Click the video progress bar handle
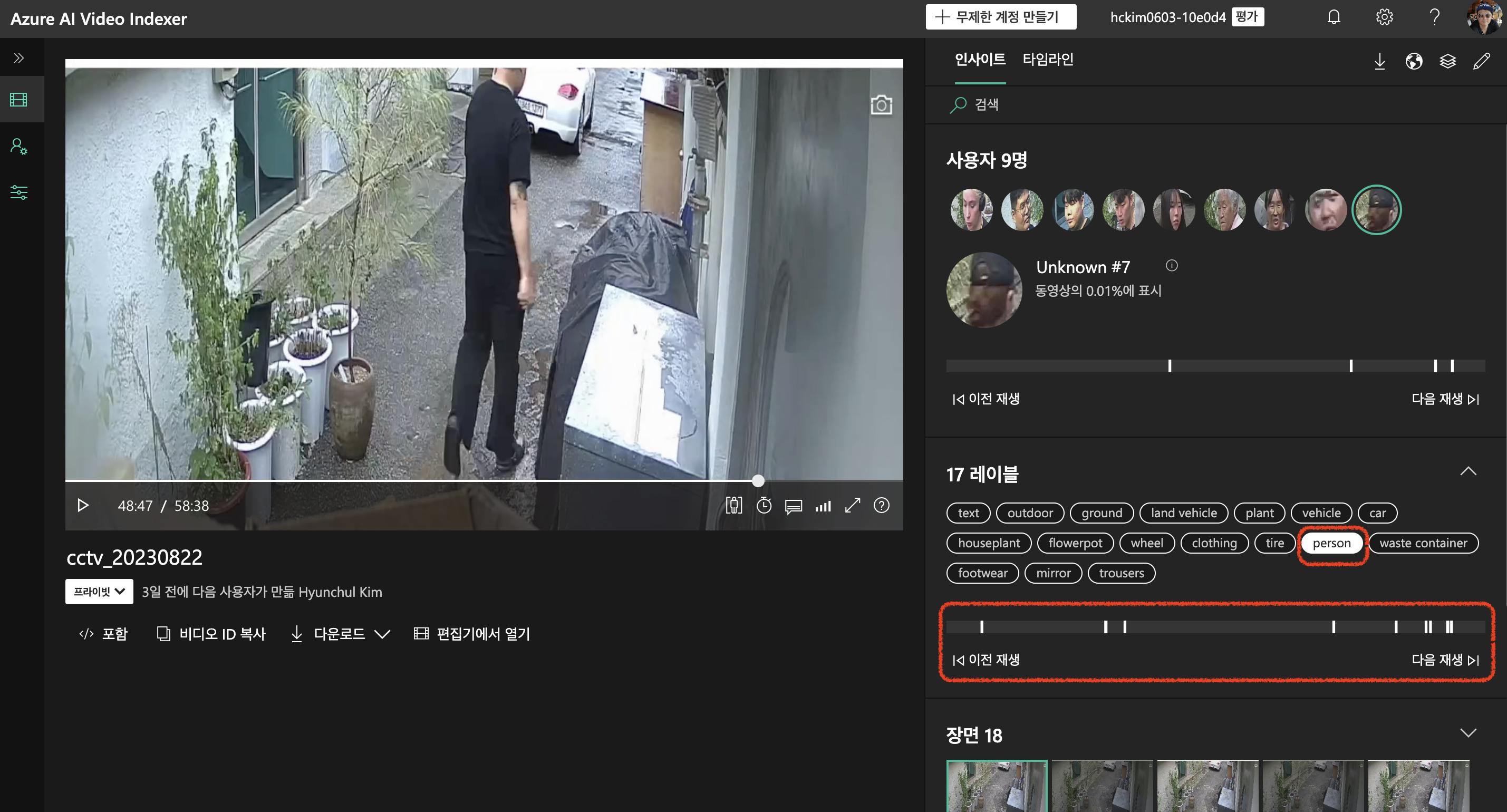This screenshot has height=812, width=1507. [758, 481]
